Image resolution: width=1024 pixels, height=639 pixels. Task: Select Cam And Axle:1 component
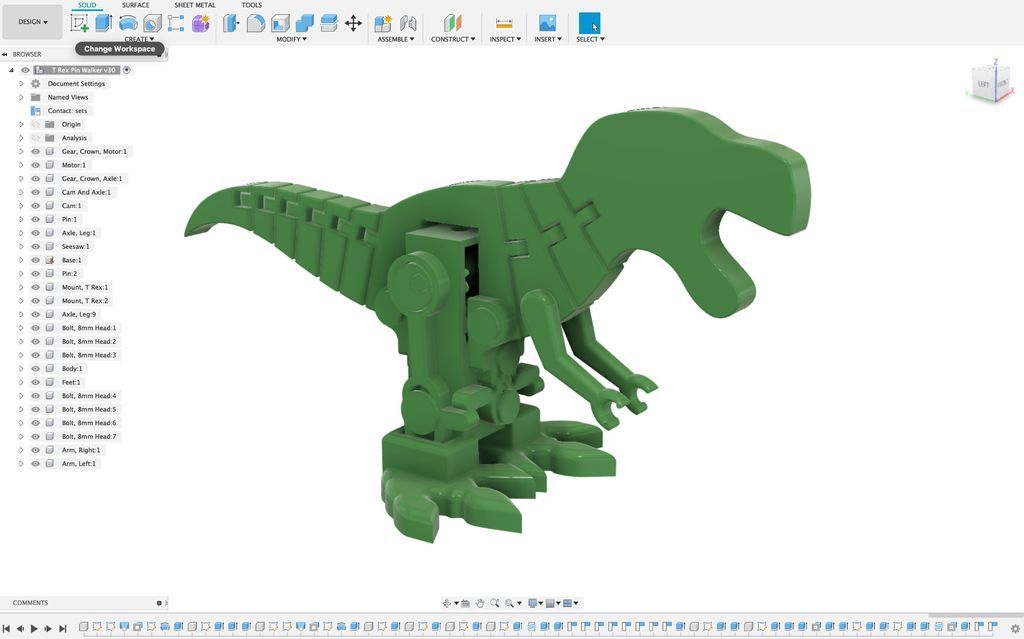pyautogui.click(x=86, y=192)
